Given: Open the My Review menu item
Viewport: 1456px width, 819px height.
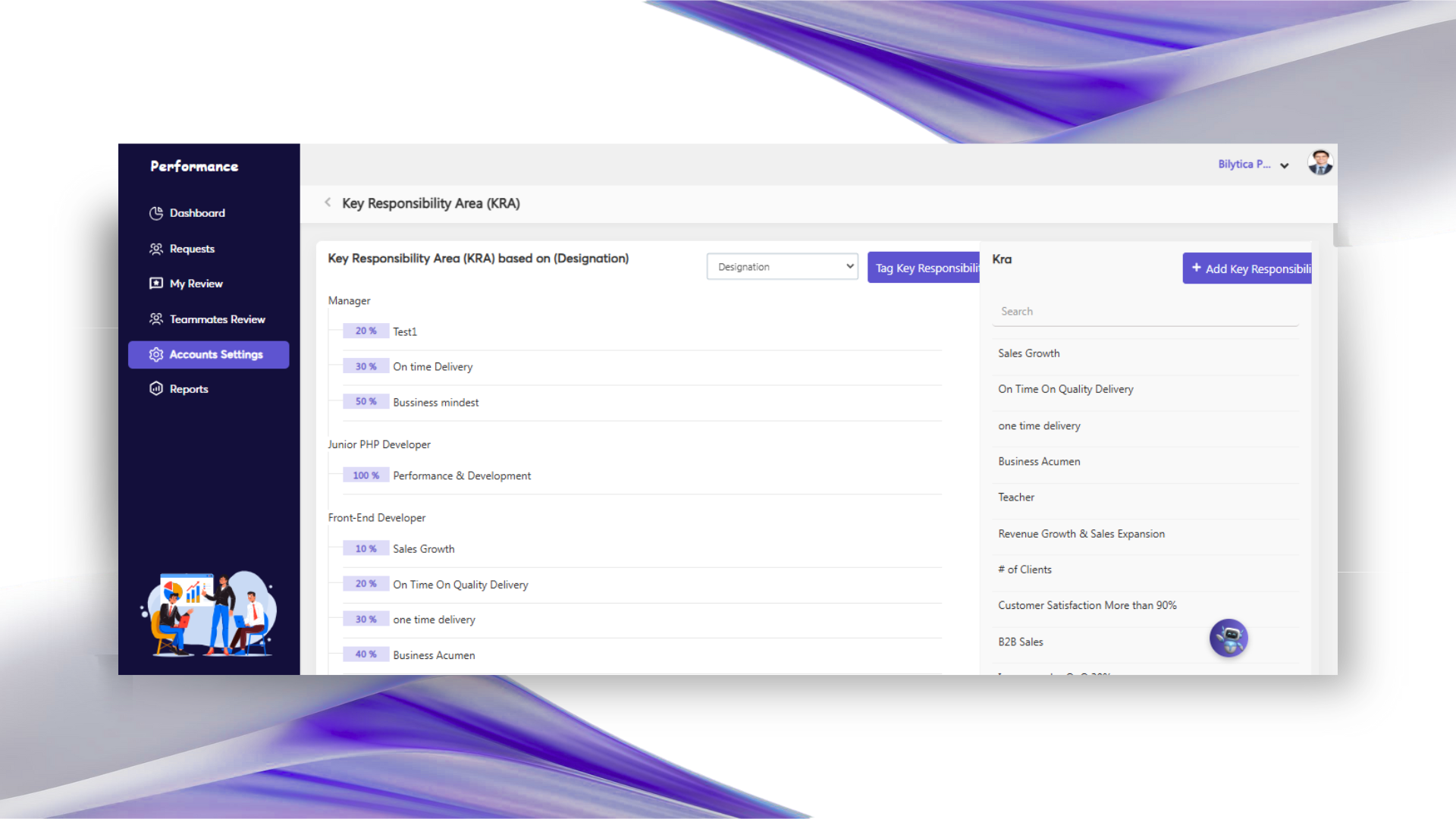Looking at the screenshot, I should tap(196, 284).
